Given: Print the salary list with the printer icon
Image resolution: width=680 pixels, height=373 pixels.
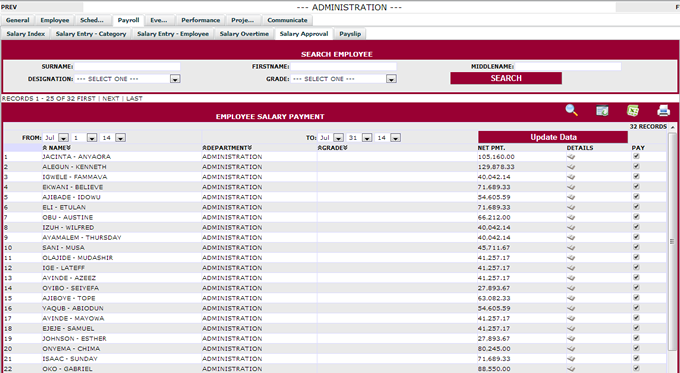Looking at the screenshot, I should [664, 111].
